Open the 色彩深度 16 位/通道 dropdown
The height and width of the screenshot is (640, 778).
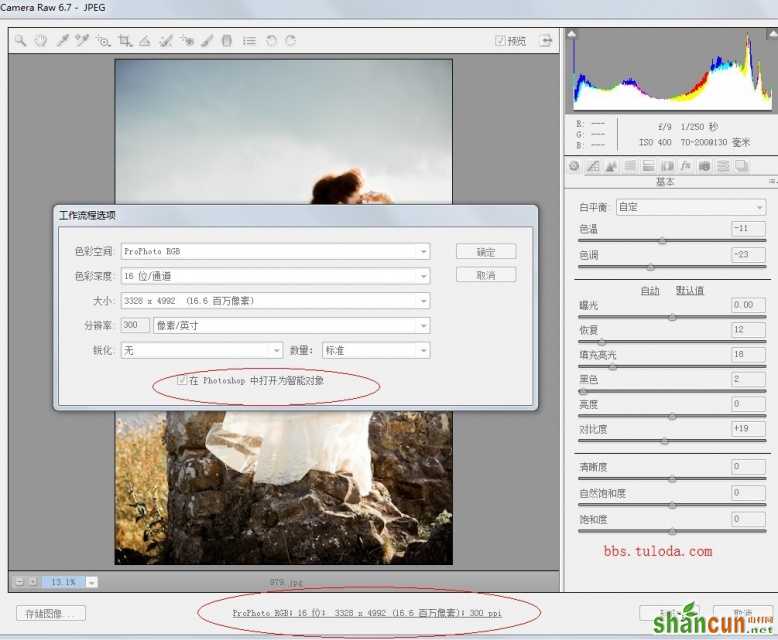click(275, 276)
